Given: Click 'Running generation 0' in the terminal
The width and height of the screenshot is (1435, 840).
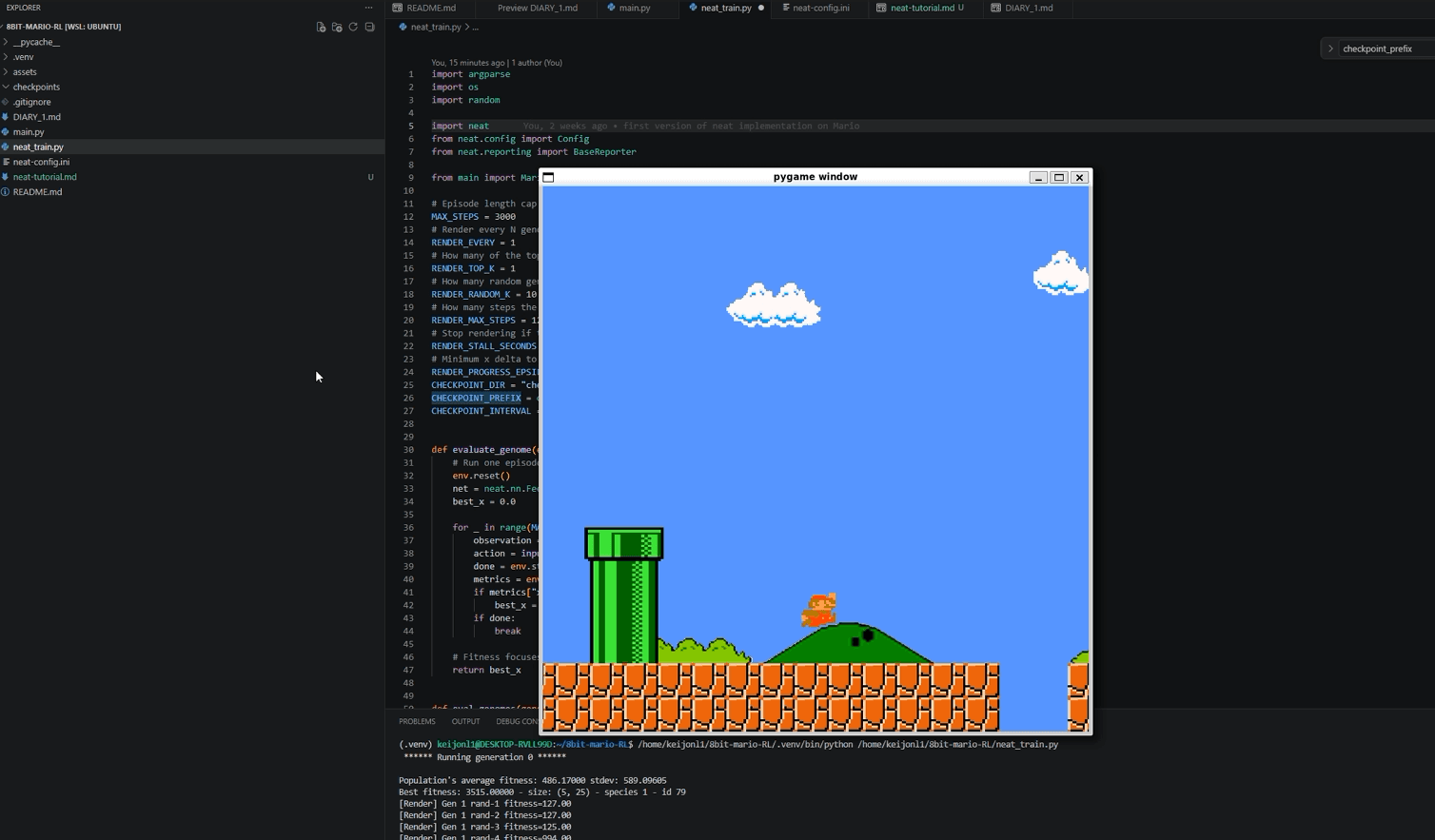Looking at the screenshot, I should click(484, 757).
